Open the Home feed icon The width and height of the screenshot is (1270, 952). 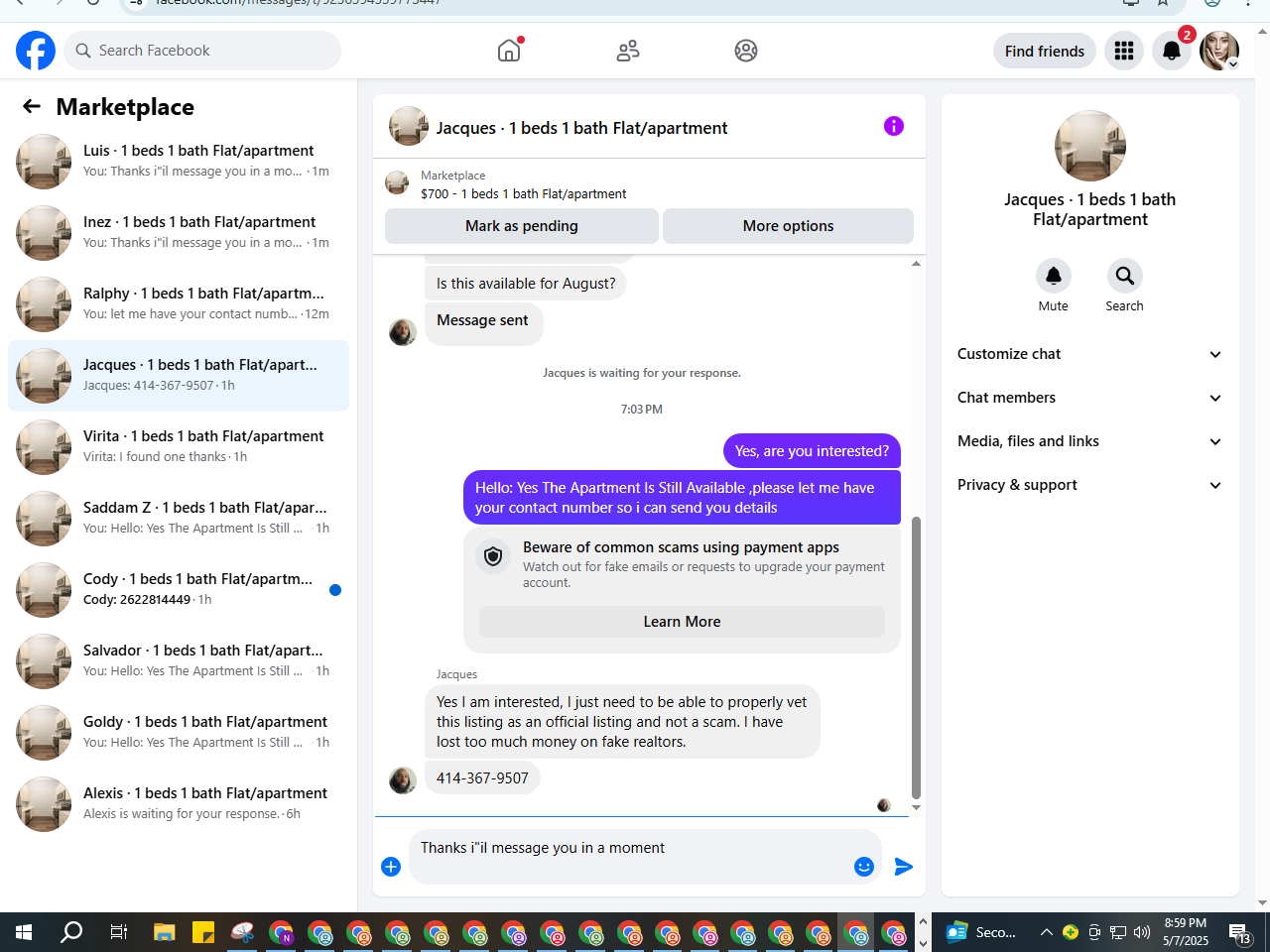[x=509, y=51]
